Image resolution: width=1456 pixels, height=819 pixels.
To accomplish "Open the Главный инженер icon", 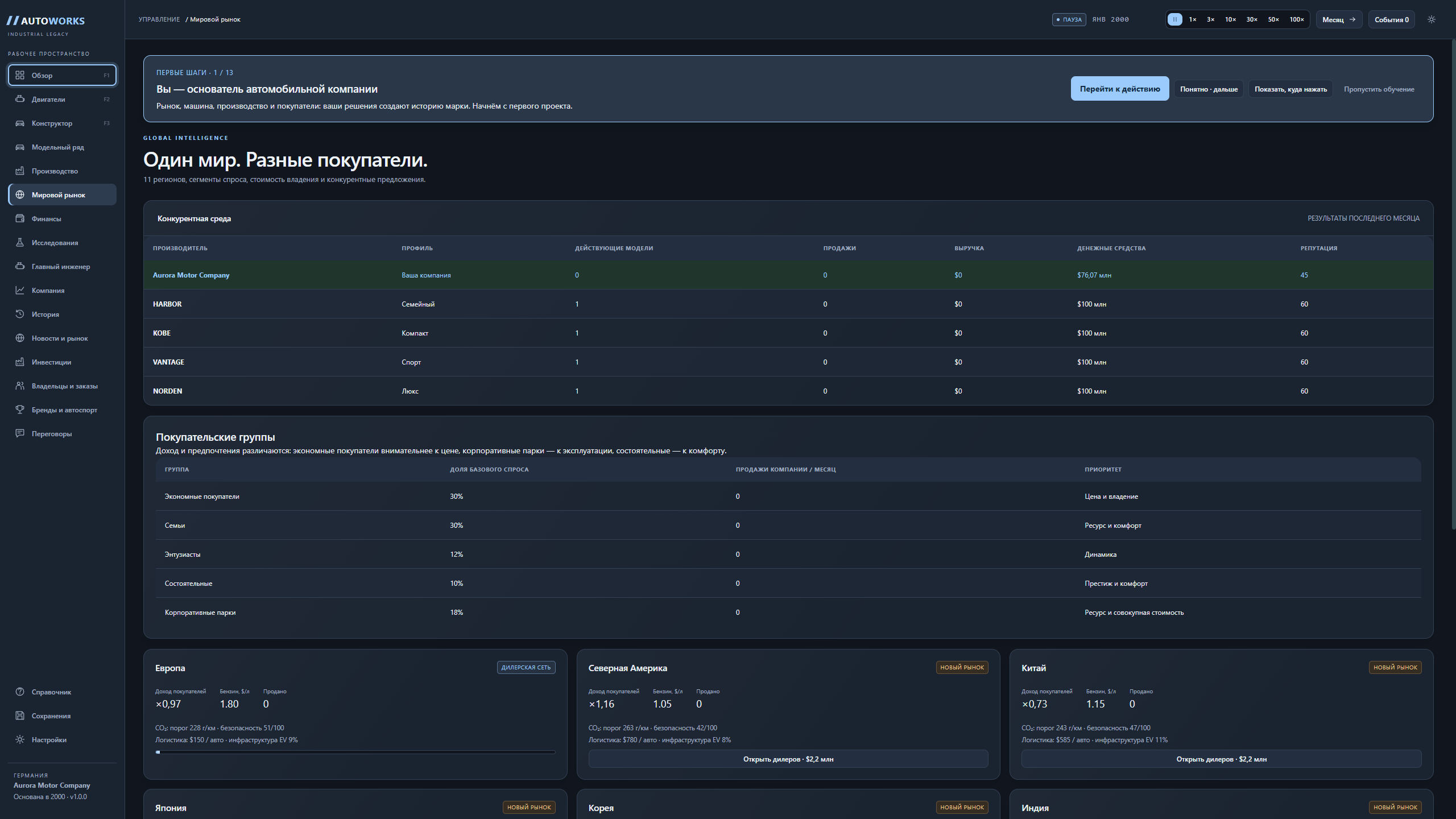I will pos(20,266).
